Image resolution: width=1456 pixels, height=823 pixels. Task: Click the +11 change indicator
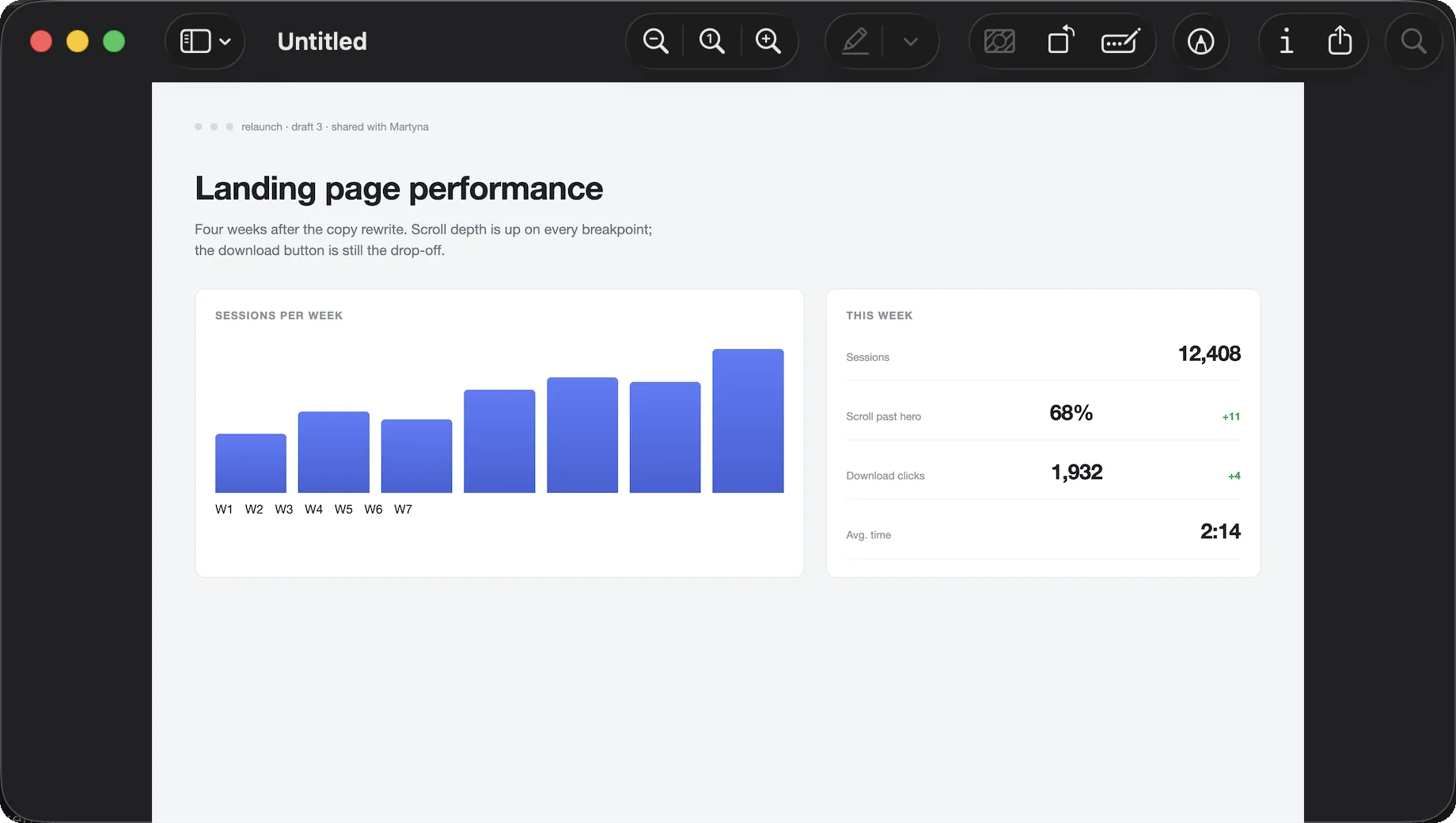coord(1231,416)
